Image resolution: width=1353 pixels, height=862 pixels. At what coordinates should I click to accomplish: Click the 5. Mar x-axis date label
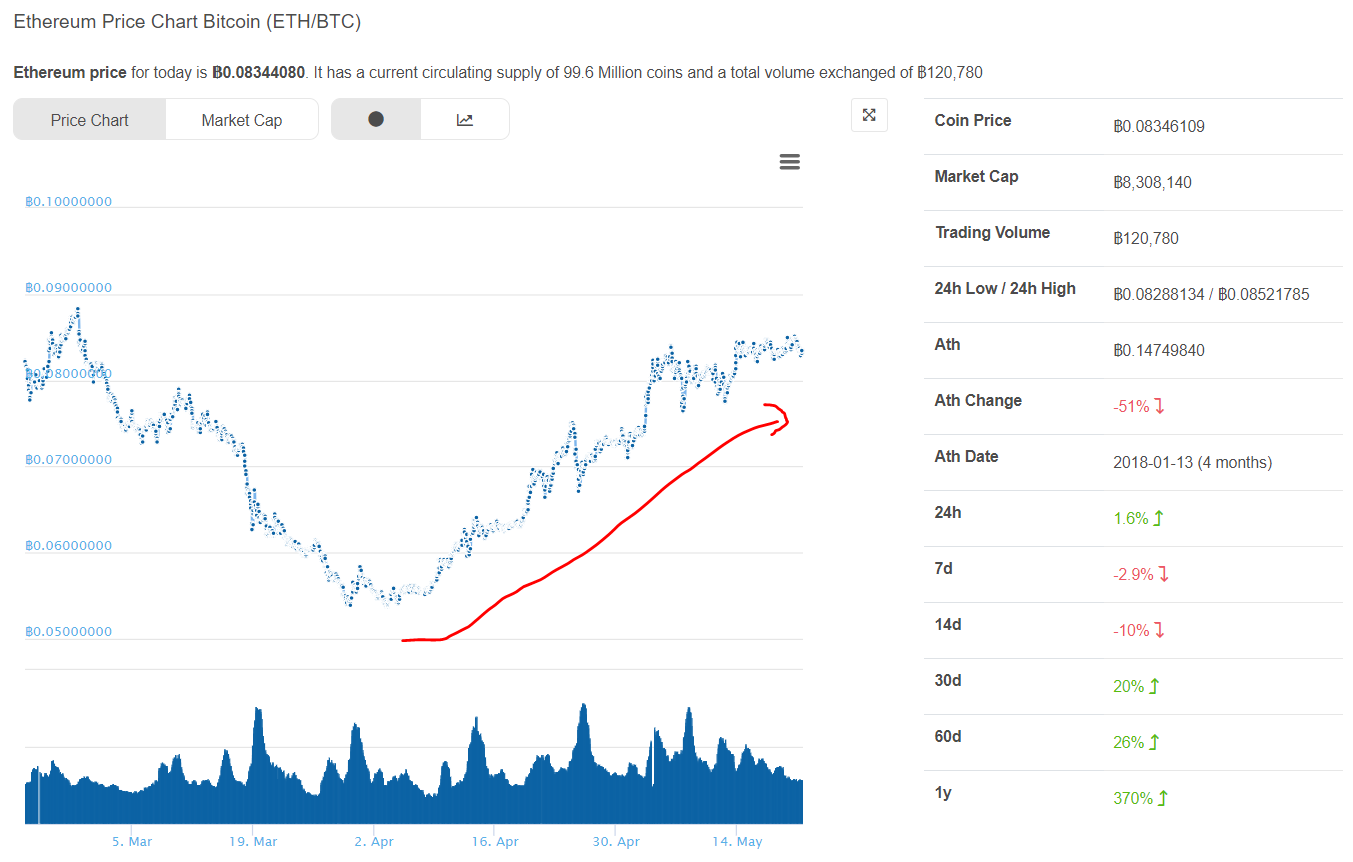[132, 842]
